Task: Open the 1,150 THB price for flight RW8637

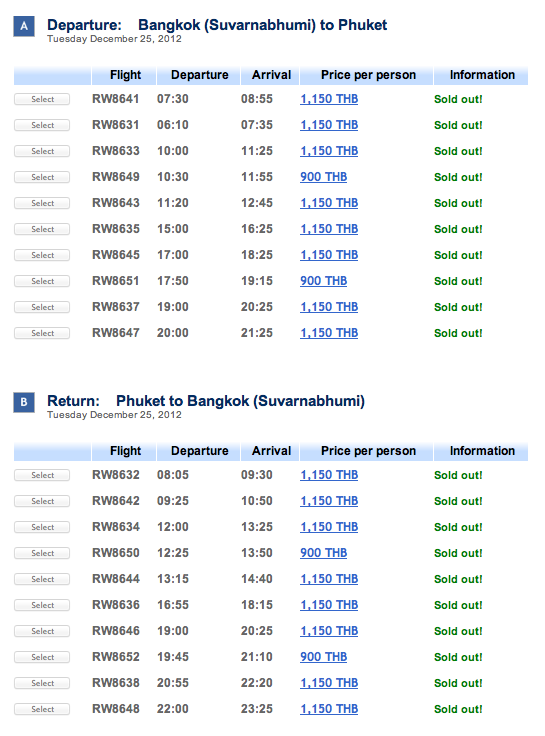Action: pos(329,307)
